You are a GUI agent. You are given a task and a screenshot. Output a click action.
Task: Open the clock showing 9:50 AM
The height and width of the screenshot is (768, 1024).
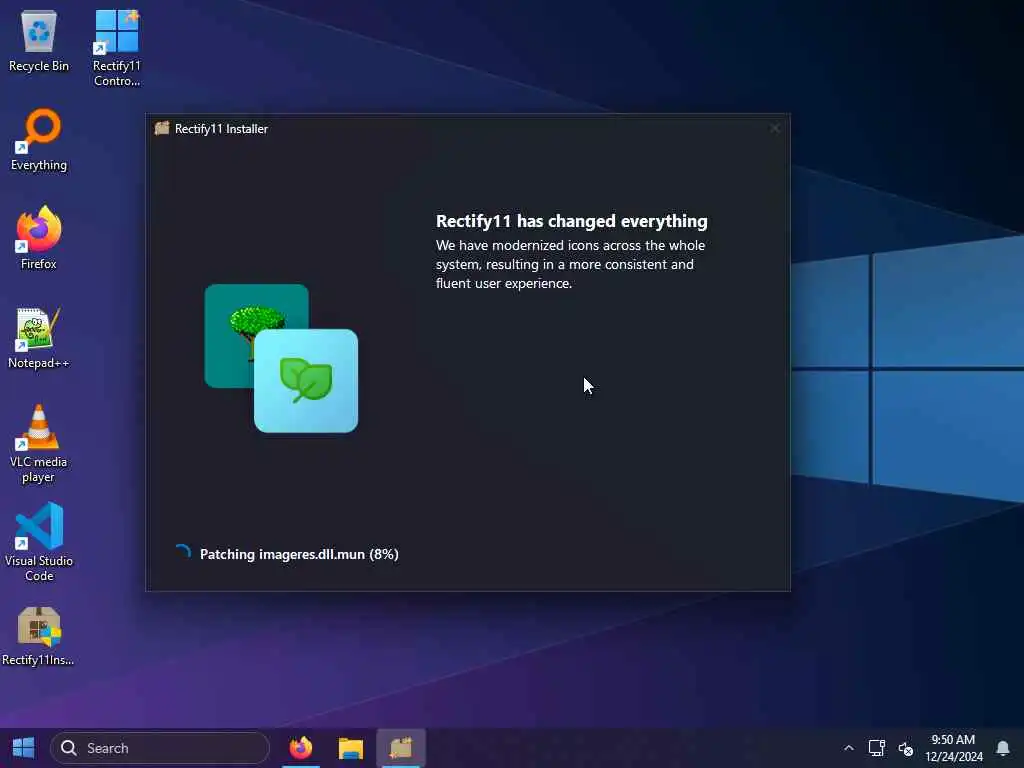pyautogui.click(x=953, y=748)
